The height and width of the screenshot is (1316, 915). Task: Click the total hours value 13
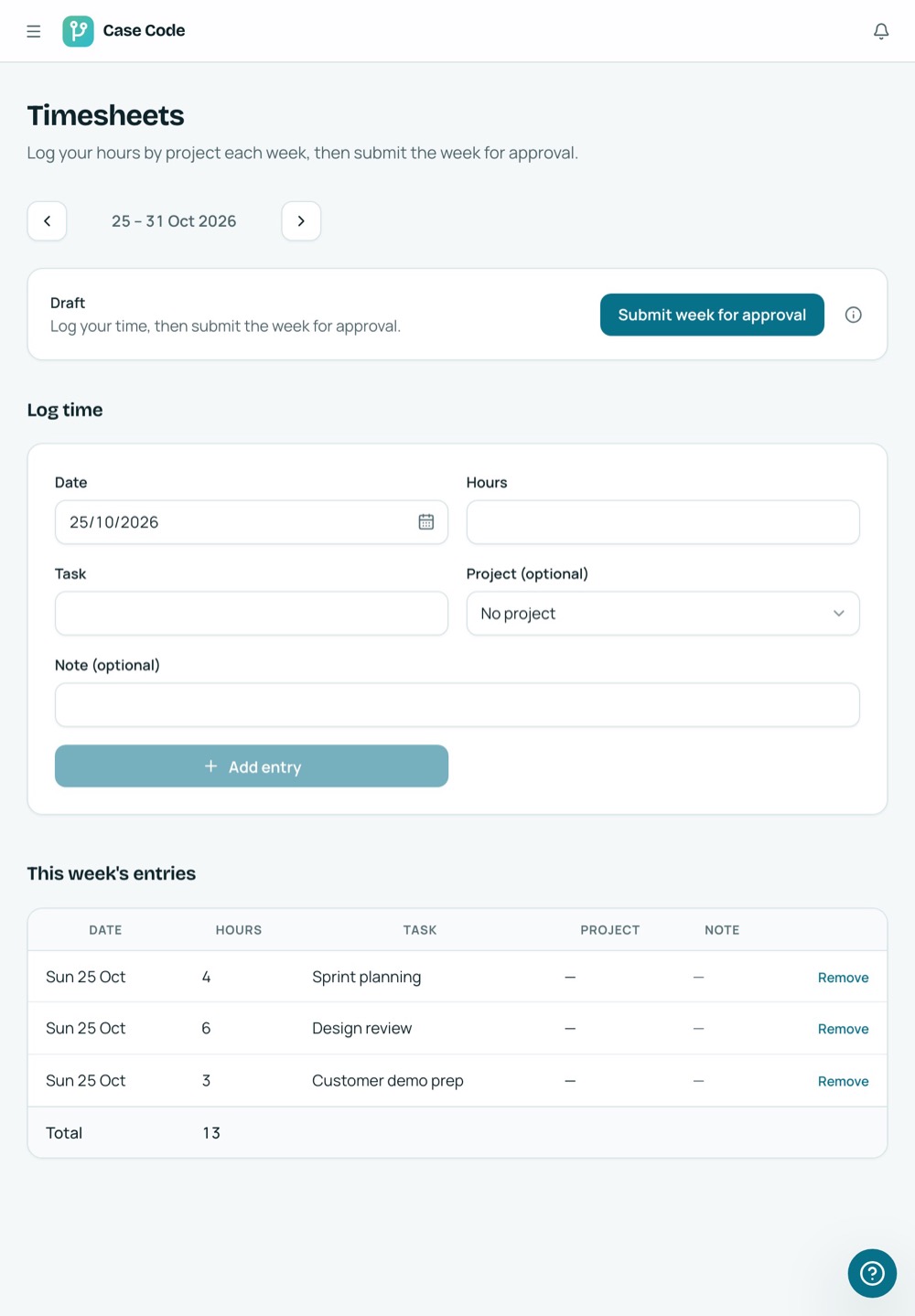pyautogui.click(x=211, y=1133)
